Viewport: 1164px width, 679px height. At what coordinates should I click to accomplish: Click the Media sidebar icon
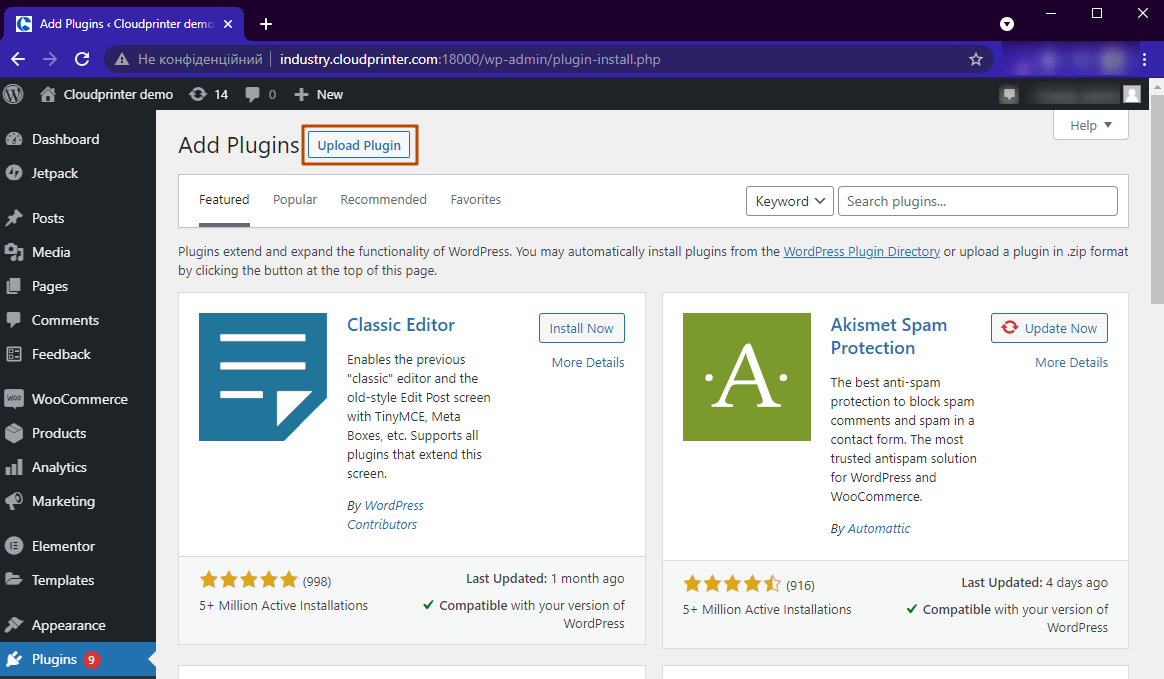pyautogui.click(x=14, y=252)
